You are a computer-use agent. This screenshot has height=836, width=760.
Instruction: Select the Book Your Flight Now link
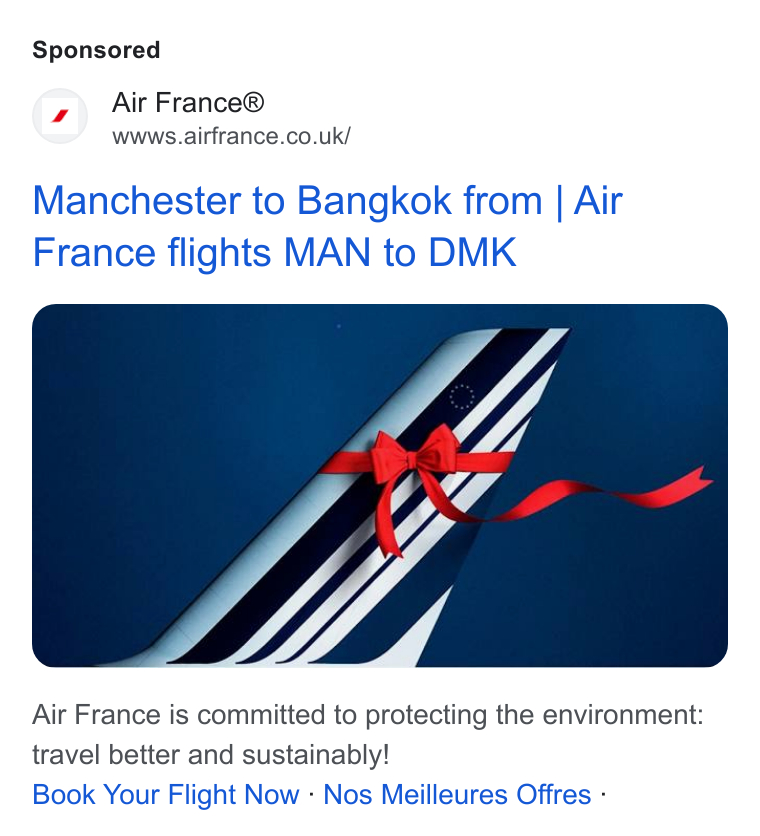[166, 795]
